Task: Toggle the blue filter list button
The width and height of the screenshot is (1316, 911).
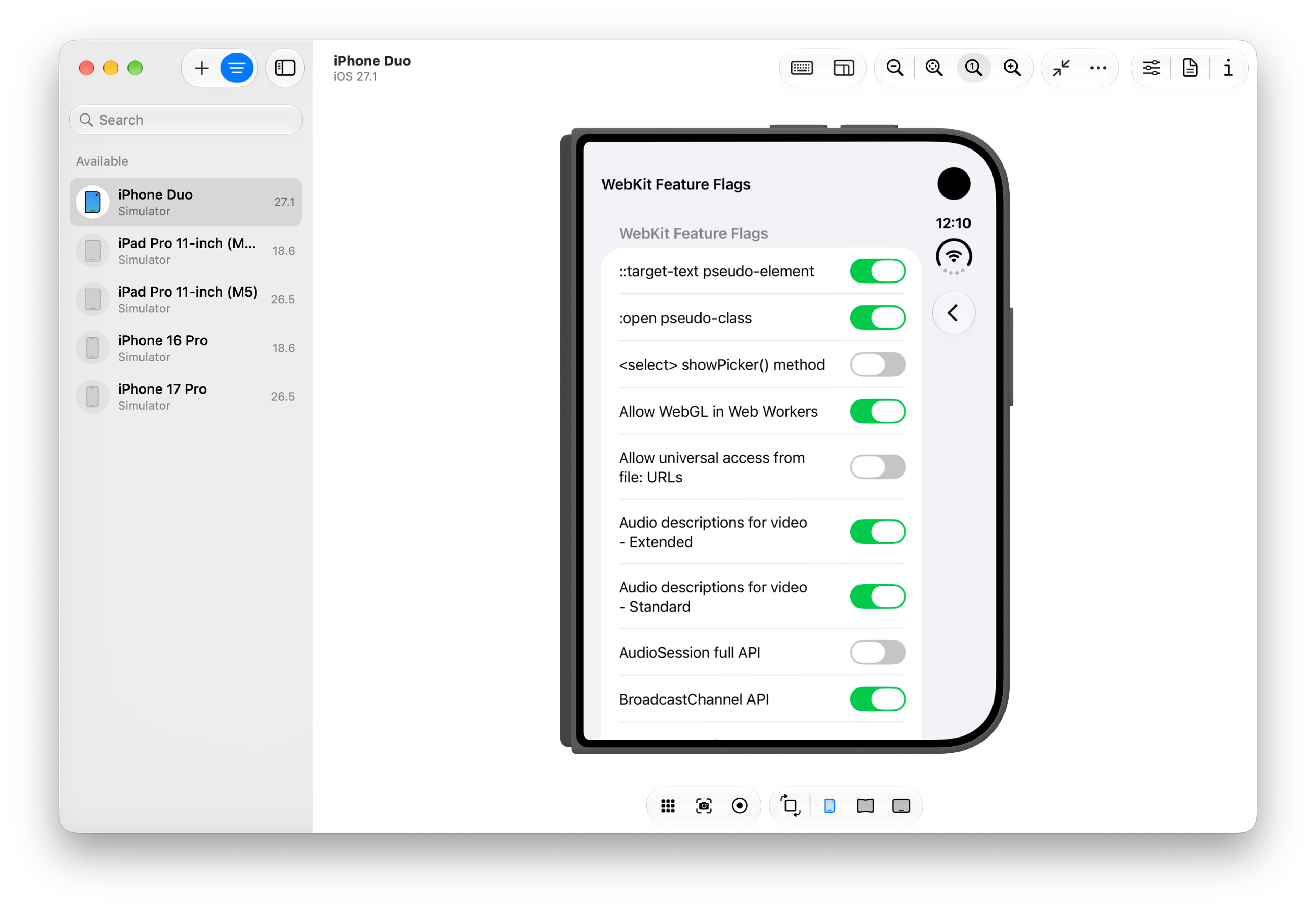Action: tap(237, 69)
